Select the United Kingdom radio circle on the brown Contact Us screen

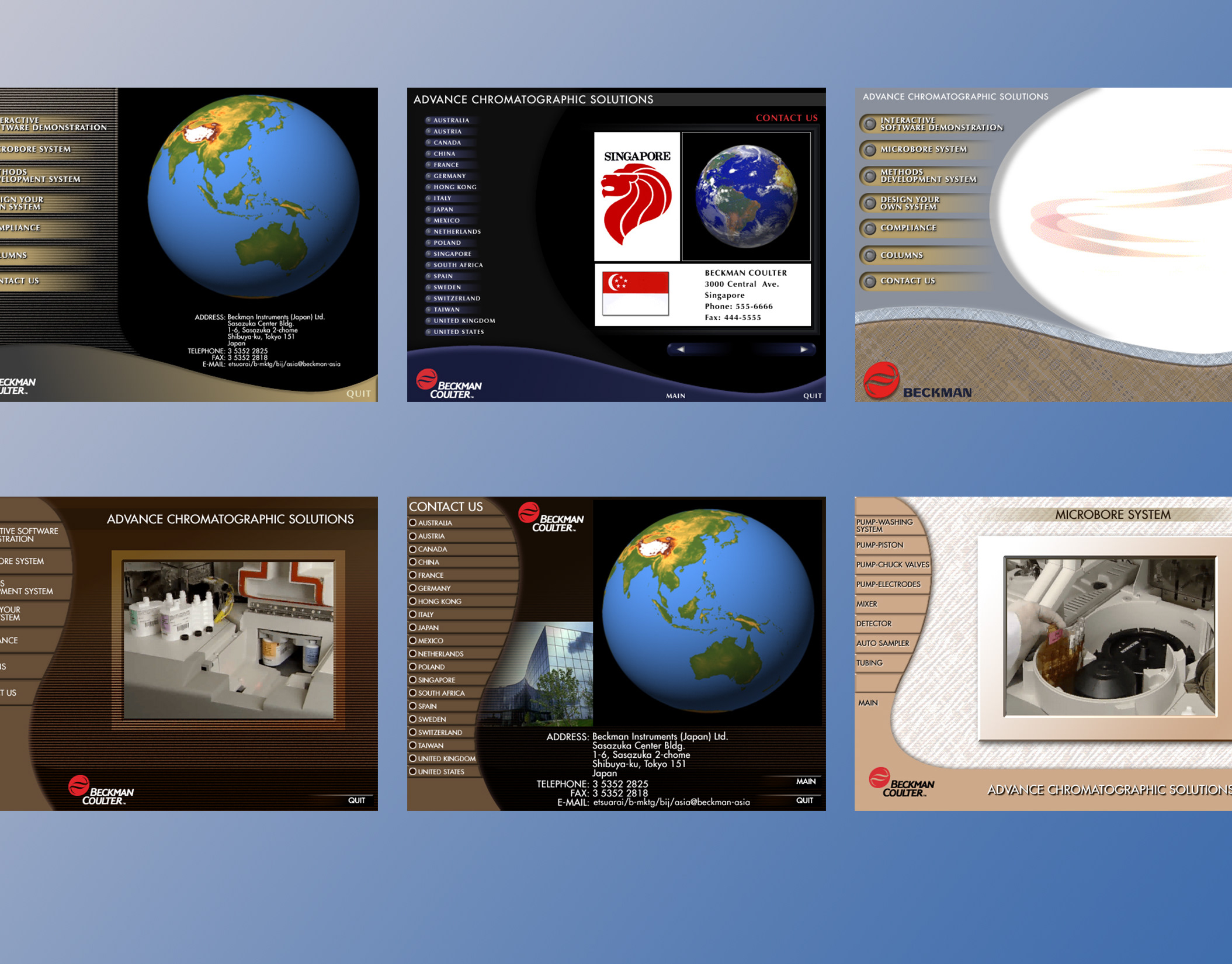pyautogui.click(x=412, y=758)
